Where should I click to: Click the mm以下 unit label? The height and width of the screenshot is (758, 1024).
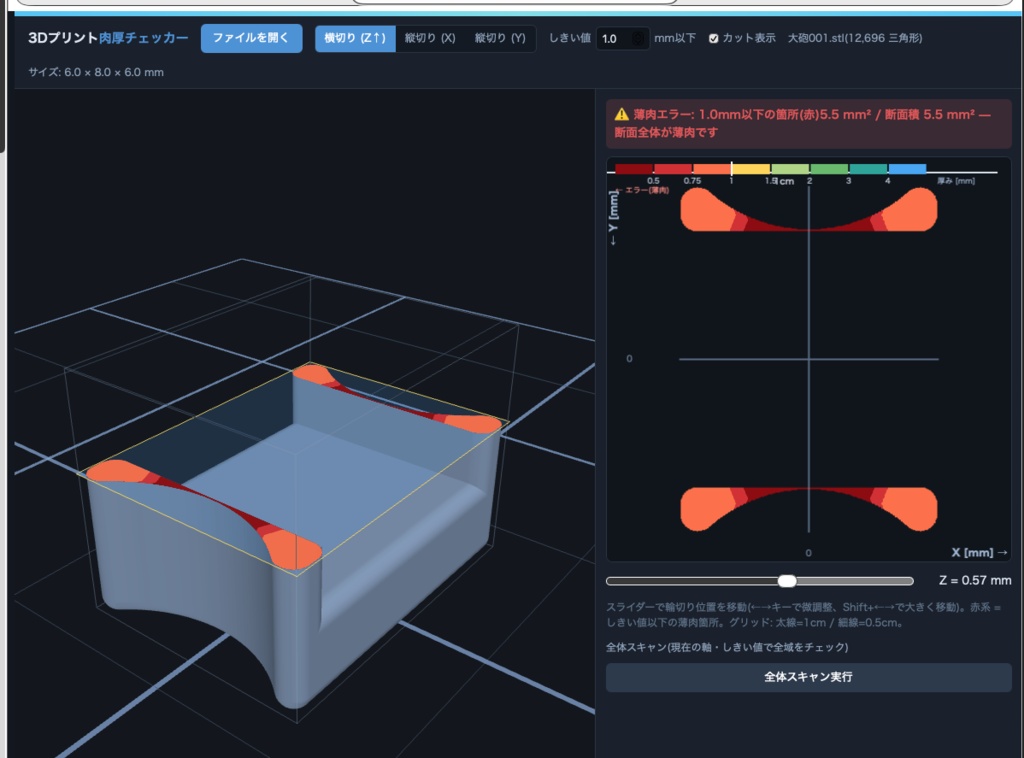pyautogui.click(x=675, y=39)
